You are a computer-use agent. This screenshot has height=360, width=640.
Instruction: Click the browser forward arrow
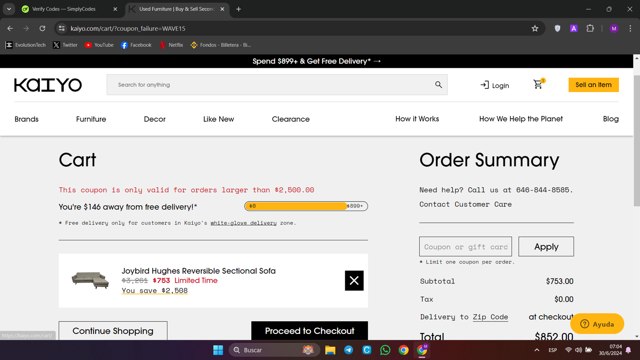point(26,28)
